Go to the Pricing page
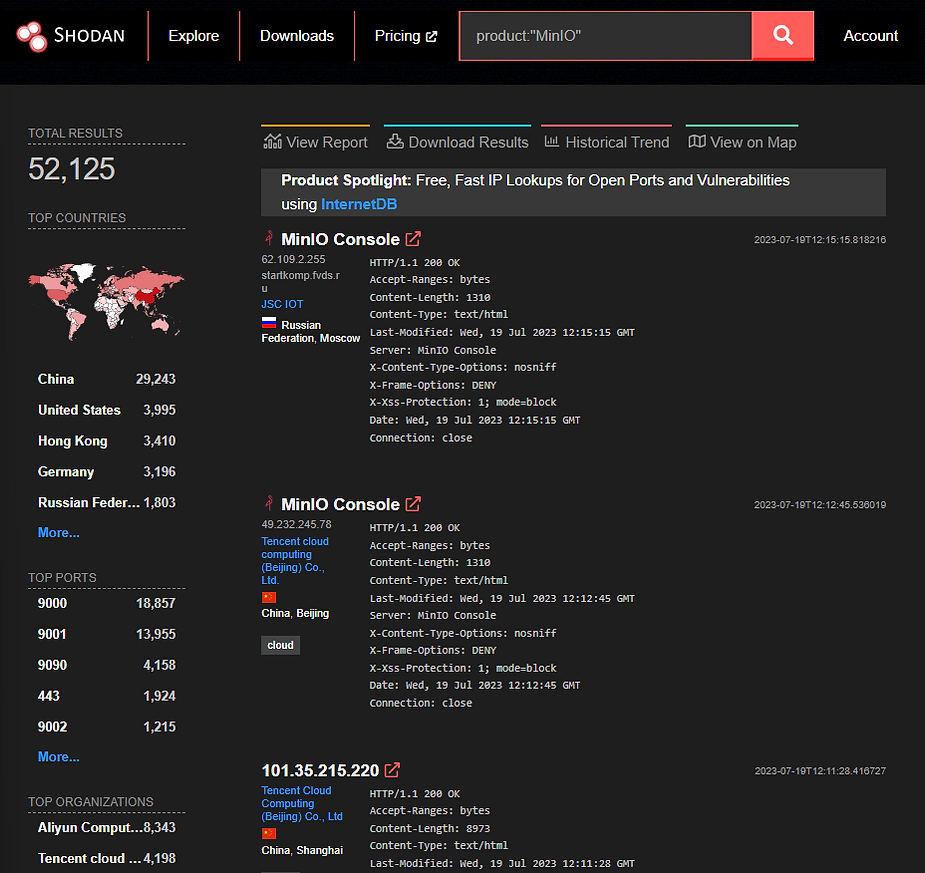Image resolution: width=925 pixels, height=873 pixels. tap(405, 36)
